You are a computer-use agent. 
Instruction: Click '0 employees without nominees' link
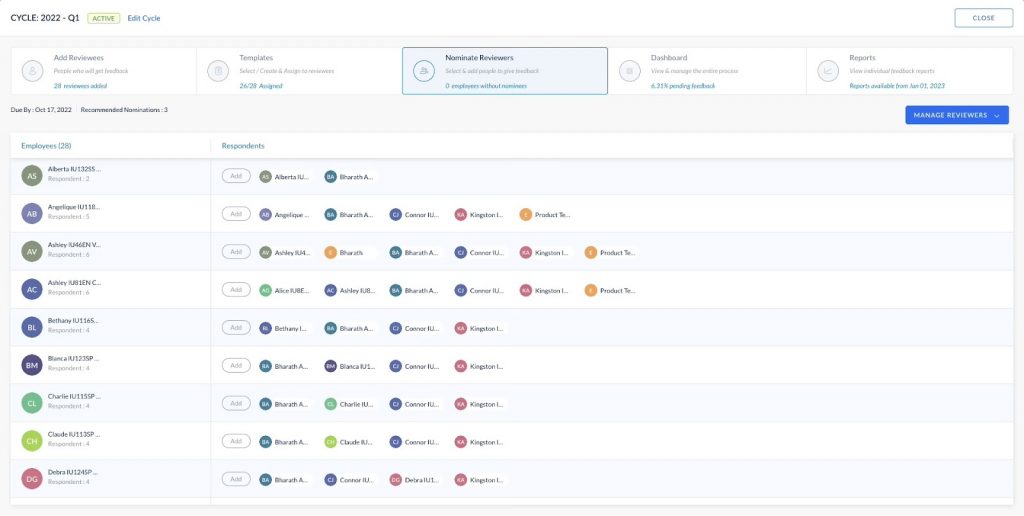click(486, 86)
